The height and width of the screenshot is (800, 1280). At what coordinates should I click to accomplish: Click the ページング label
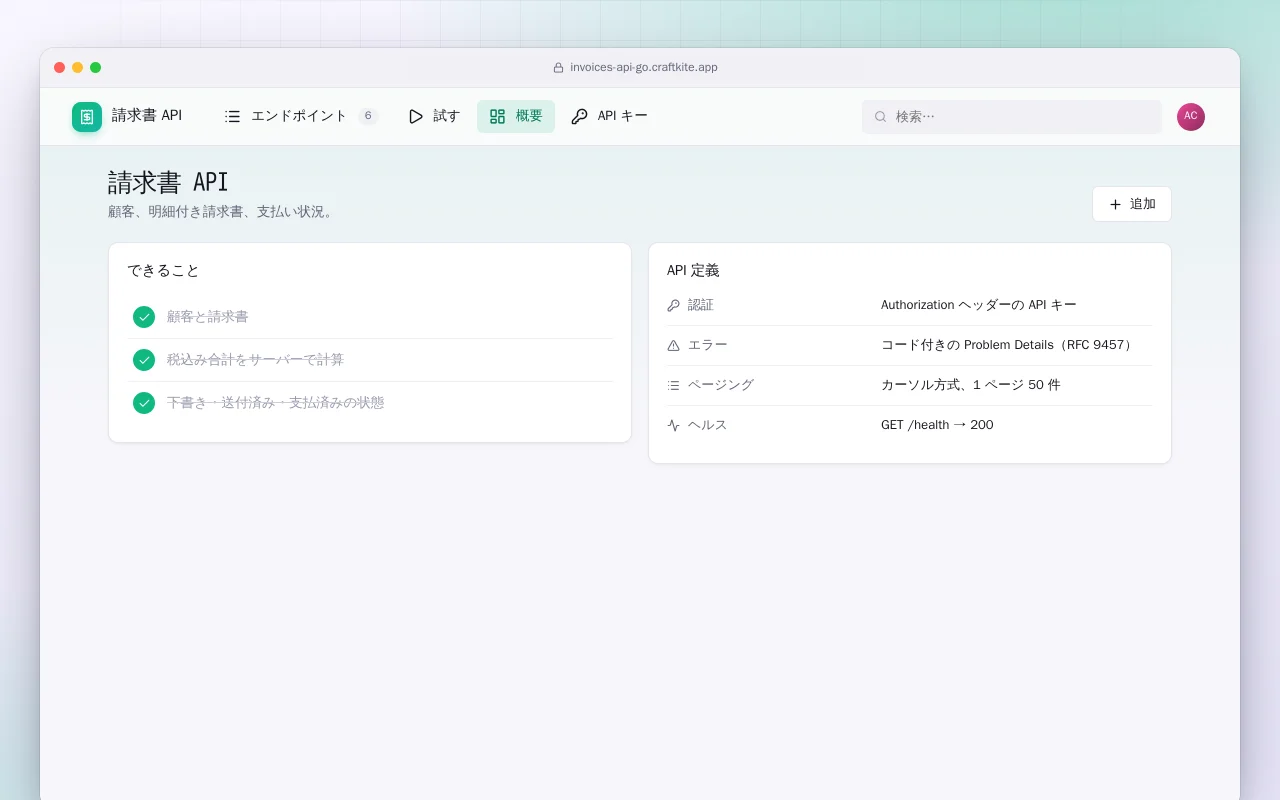coord(721,385)
